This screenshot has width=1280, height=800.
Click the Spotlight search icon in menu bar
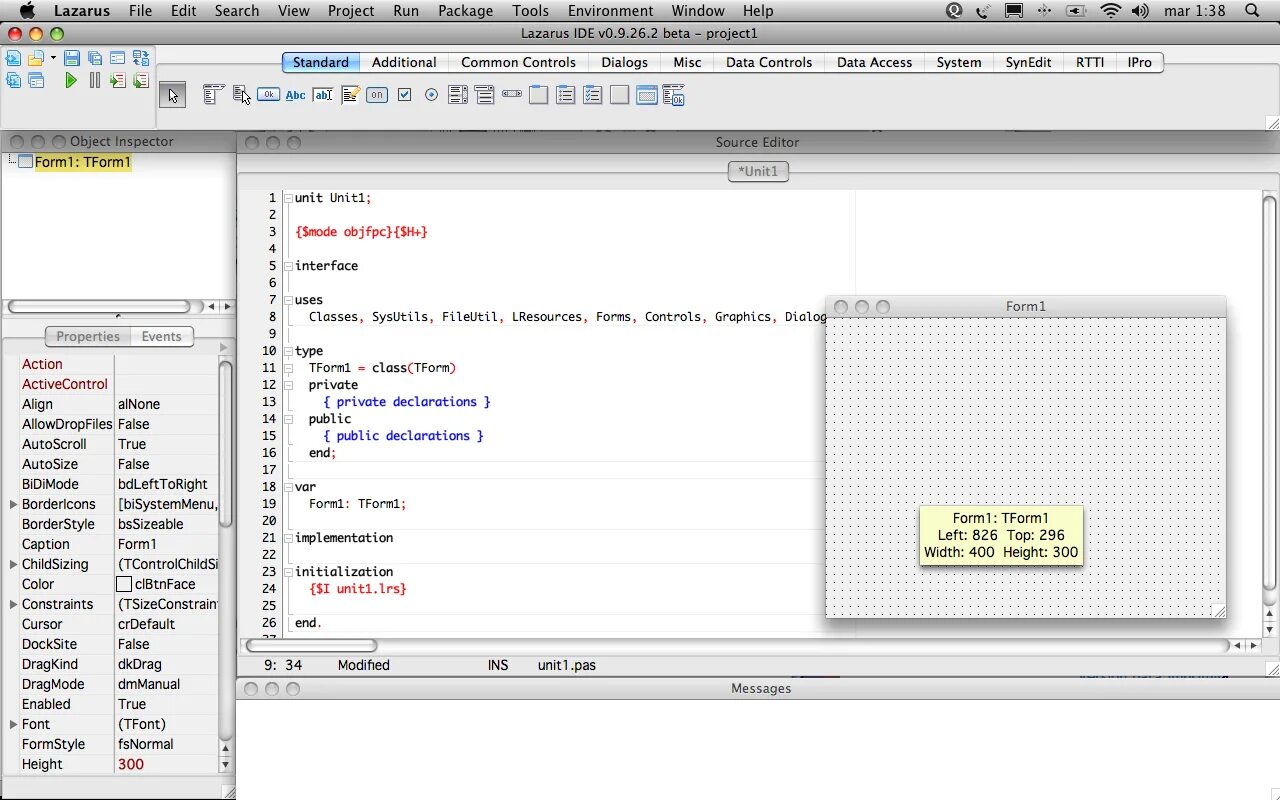pos(1252,11)
